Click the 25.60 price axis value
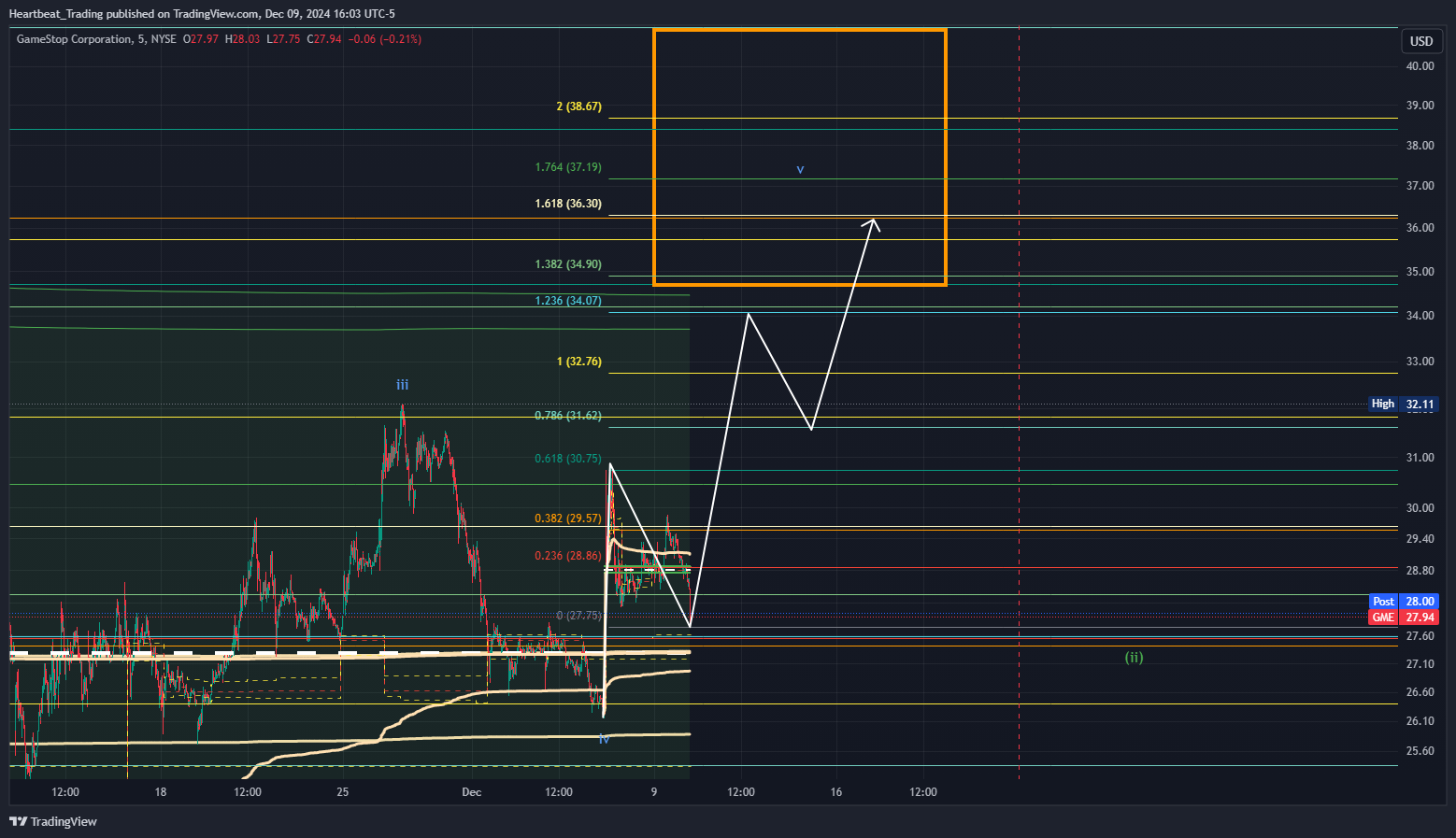This screenshot has width=1456, height=838. pyautogui.click(x=1420, y=751)
